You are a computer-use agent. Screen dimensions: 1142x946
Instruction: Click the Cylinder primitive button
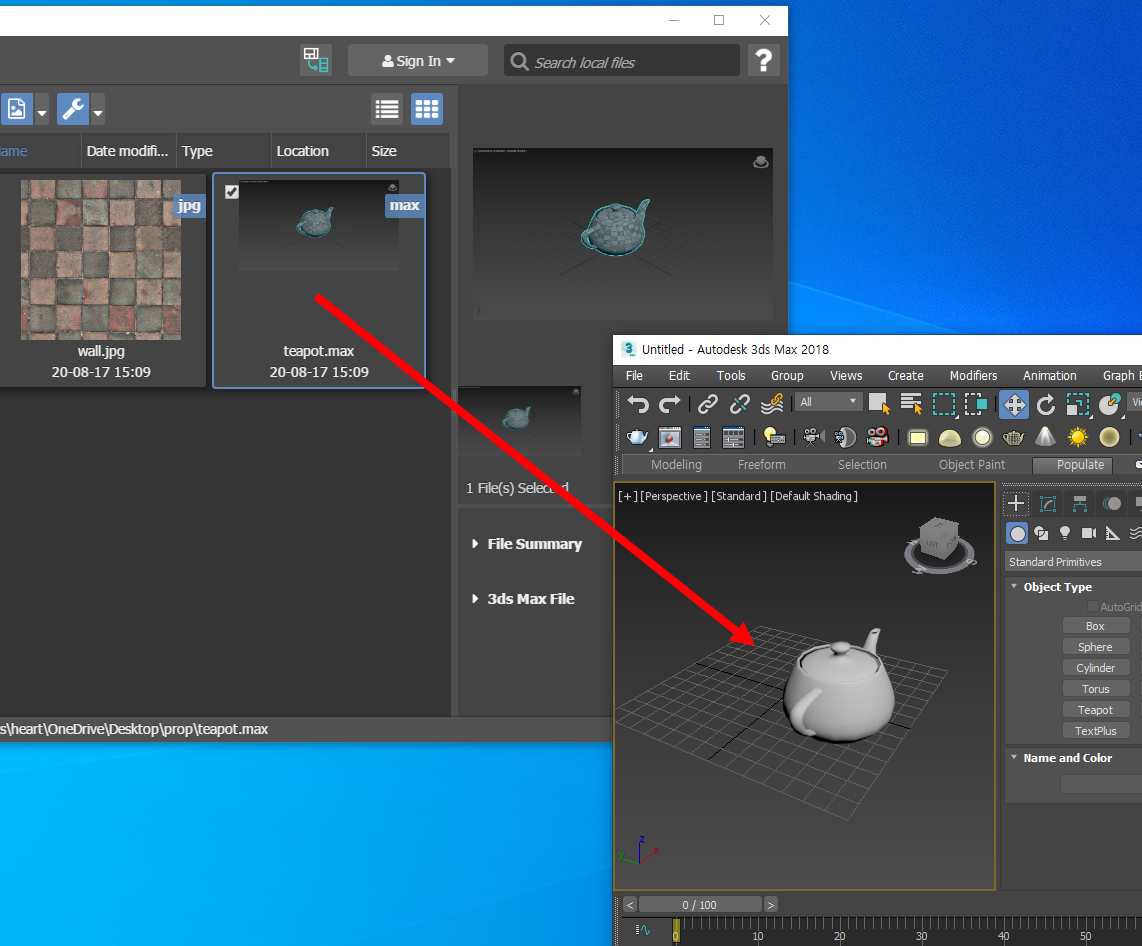1095,668
